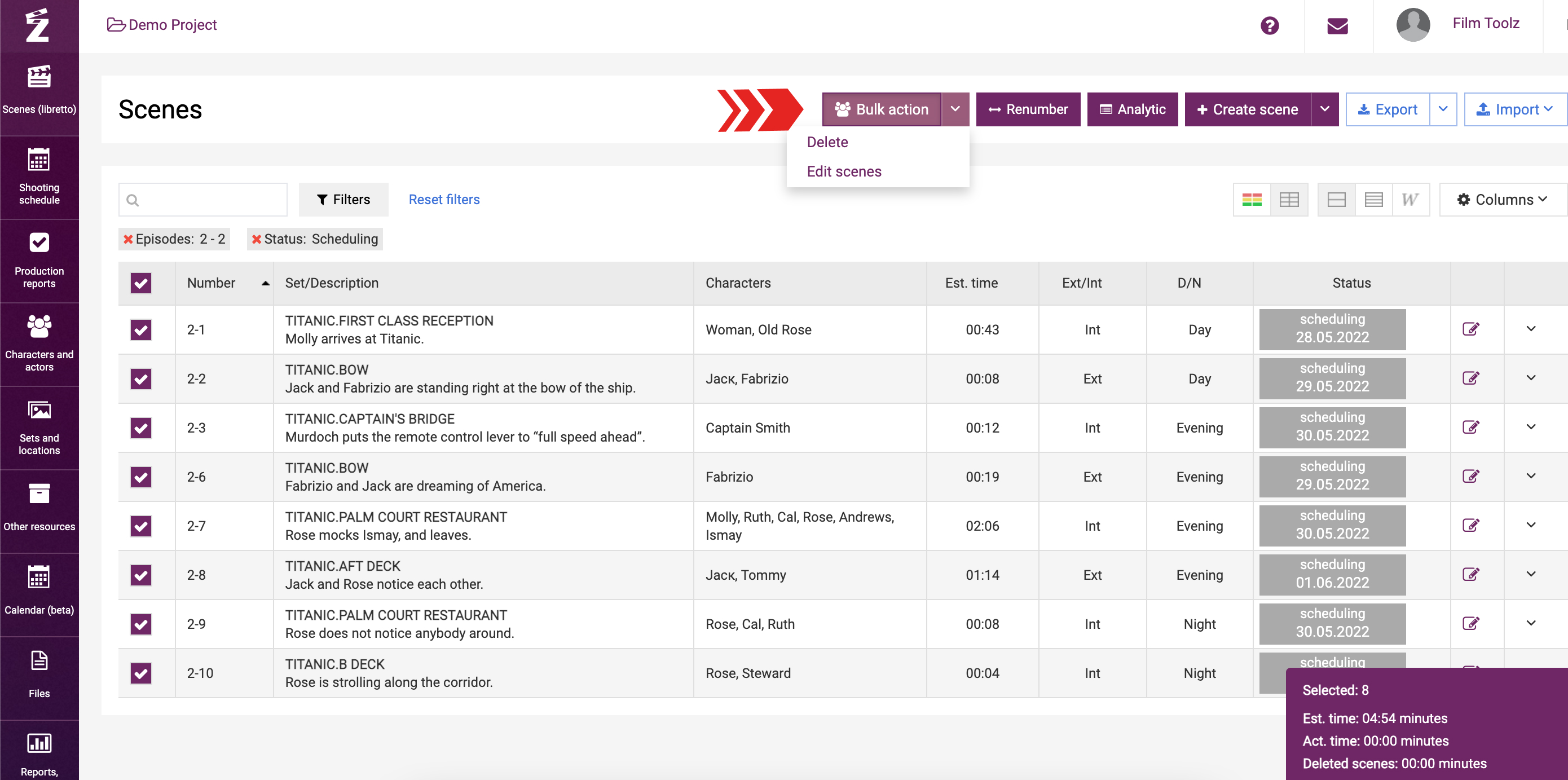The image size is (1568, 780).
Task: Open the Export dropdown arrow
Action: point(1443,109)
